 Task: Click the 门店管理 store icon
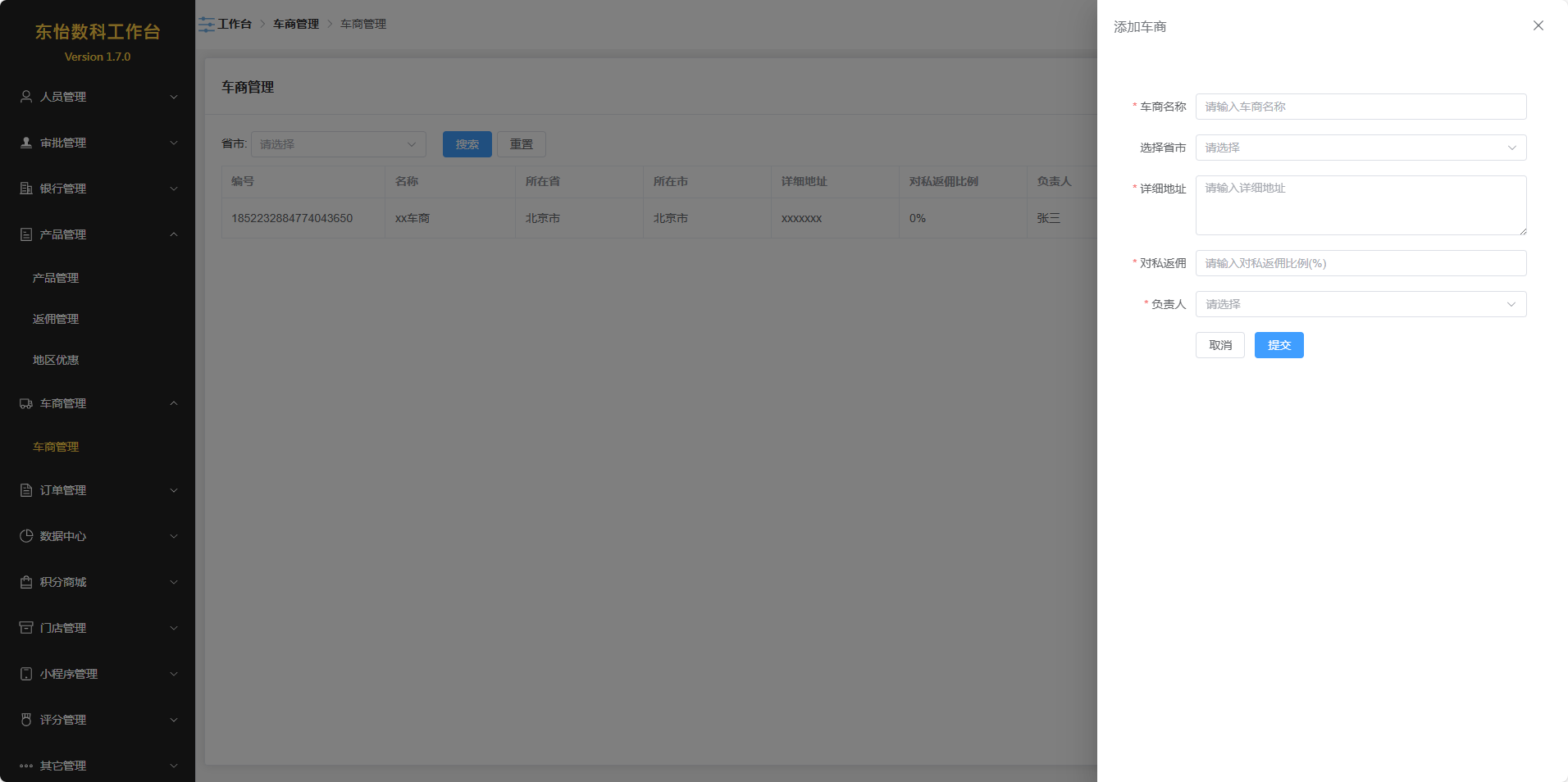26,628
